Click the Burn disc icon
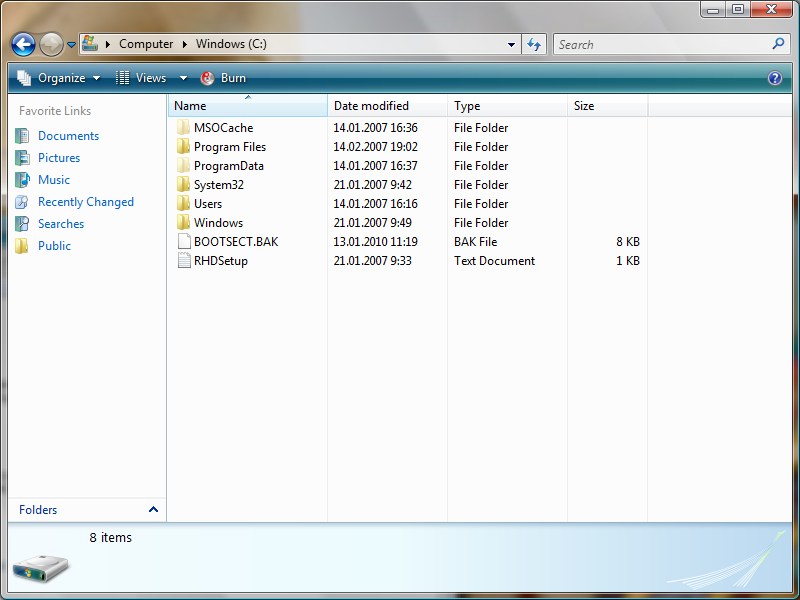 (207, 78)
